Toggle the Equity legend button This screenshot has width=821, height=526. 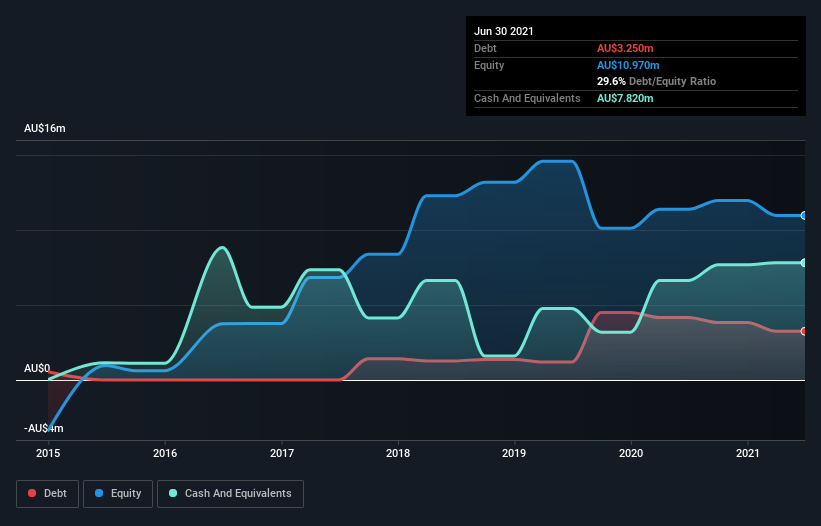(118, 494)
